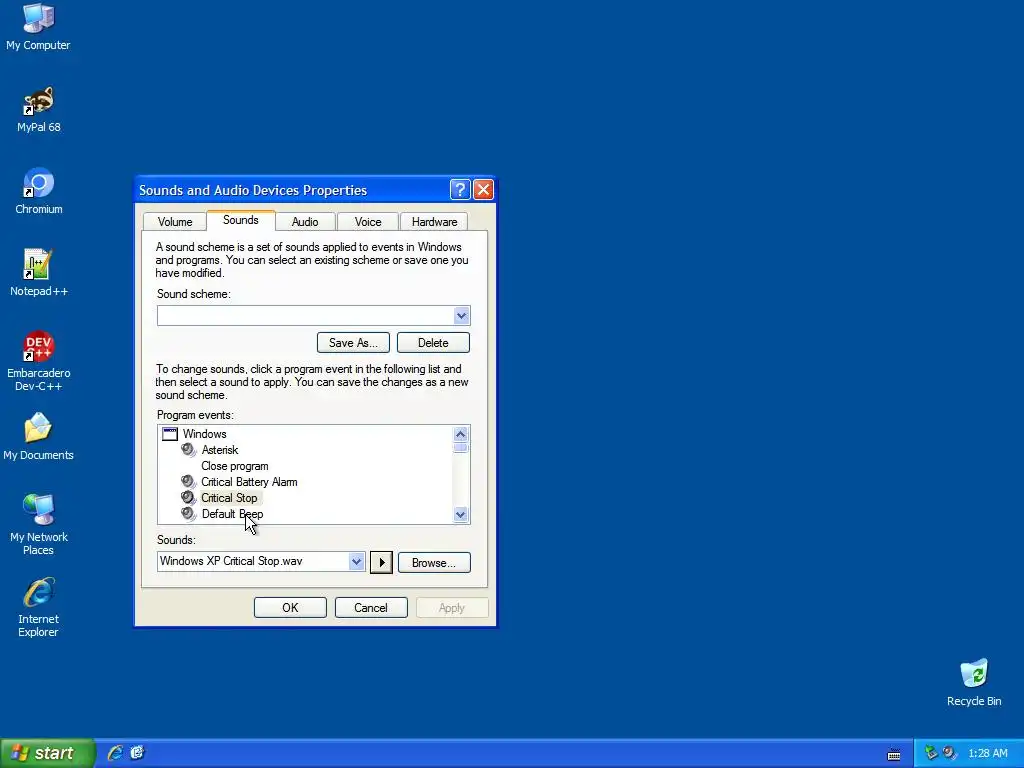Close the Sounds and Audio Devices dialog
The width and height of the screenshot is (1024, 768).
point(483,190)
